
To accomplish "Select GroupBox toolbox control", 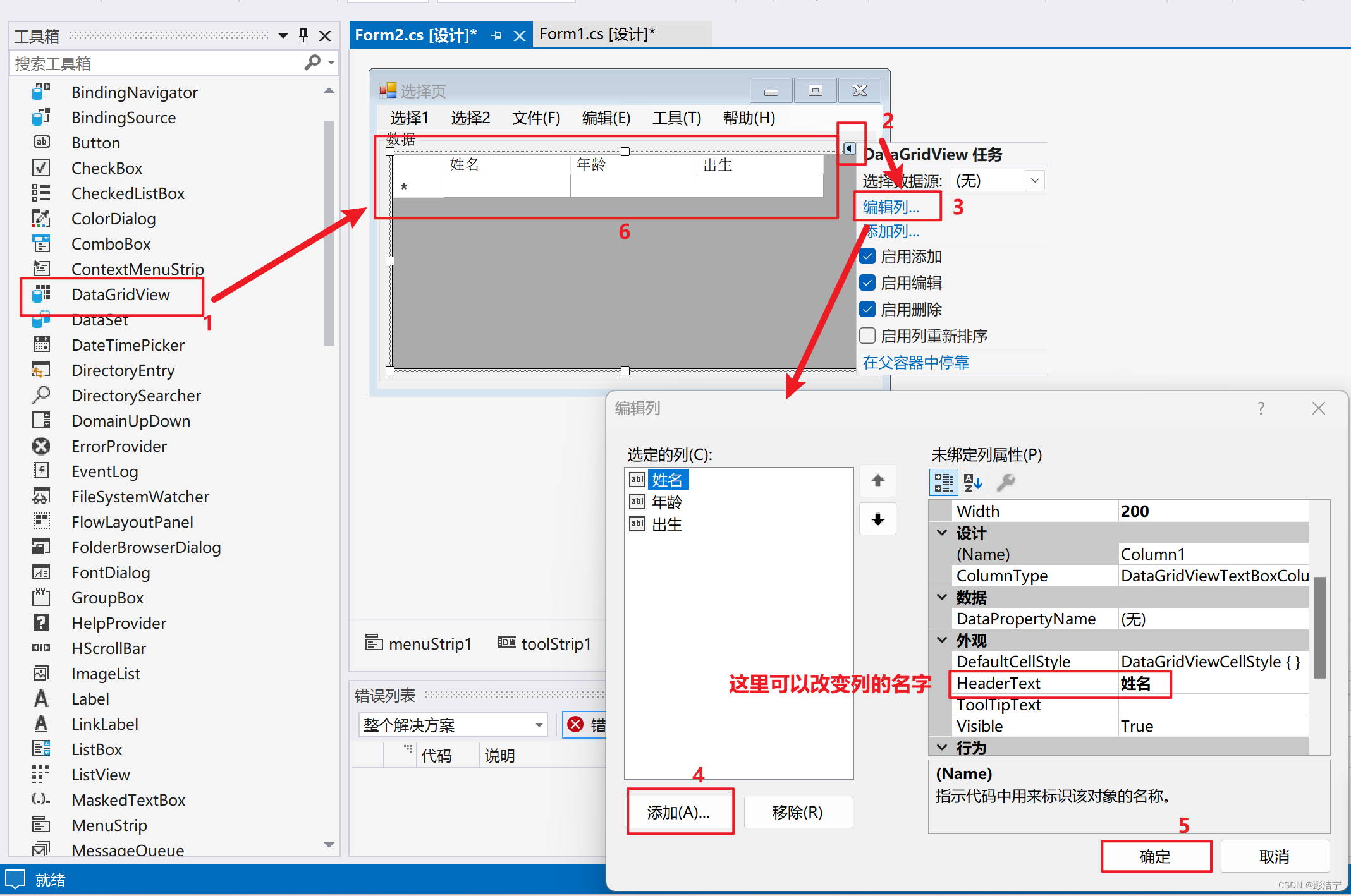I will pos(107,598).
